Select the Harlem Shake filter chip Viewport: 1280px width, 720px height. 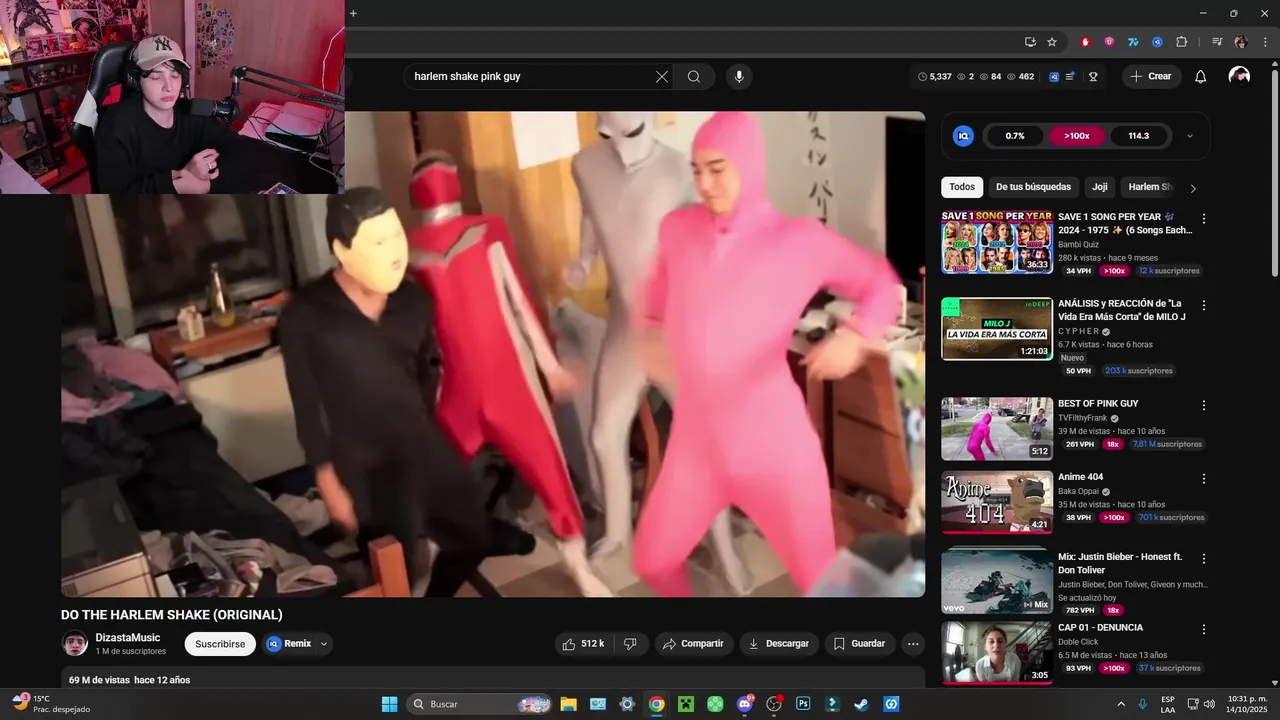point(1150,187)
